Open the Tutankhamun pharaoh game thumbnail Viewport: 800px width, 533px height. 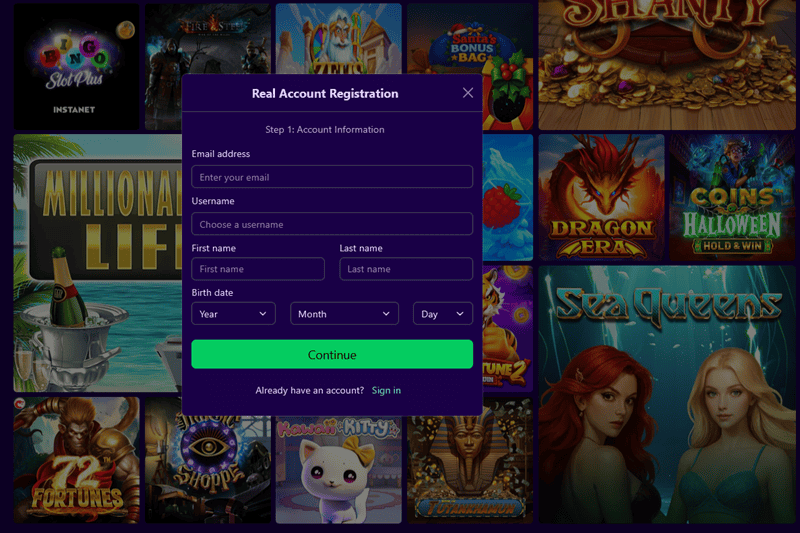(470, 470)
